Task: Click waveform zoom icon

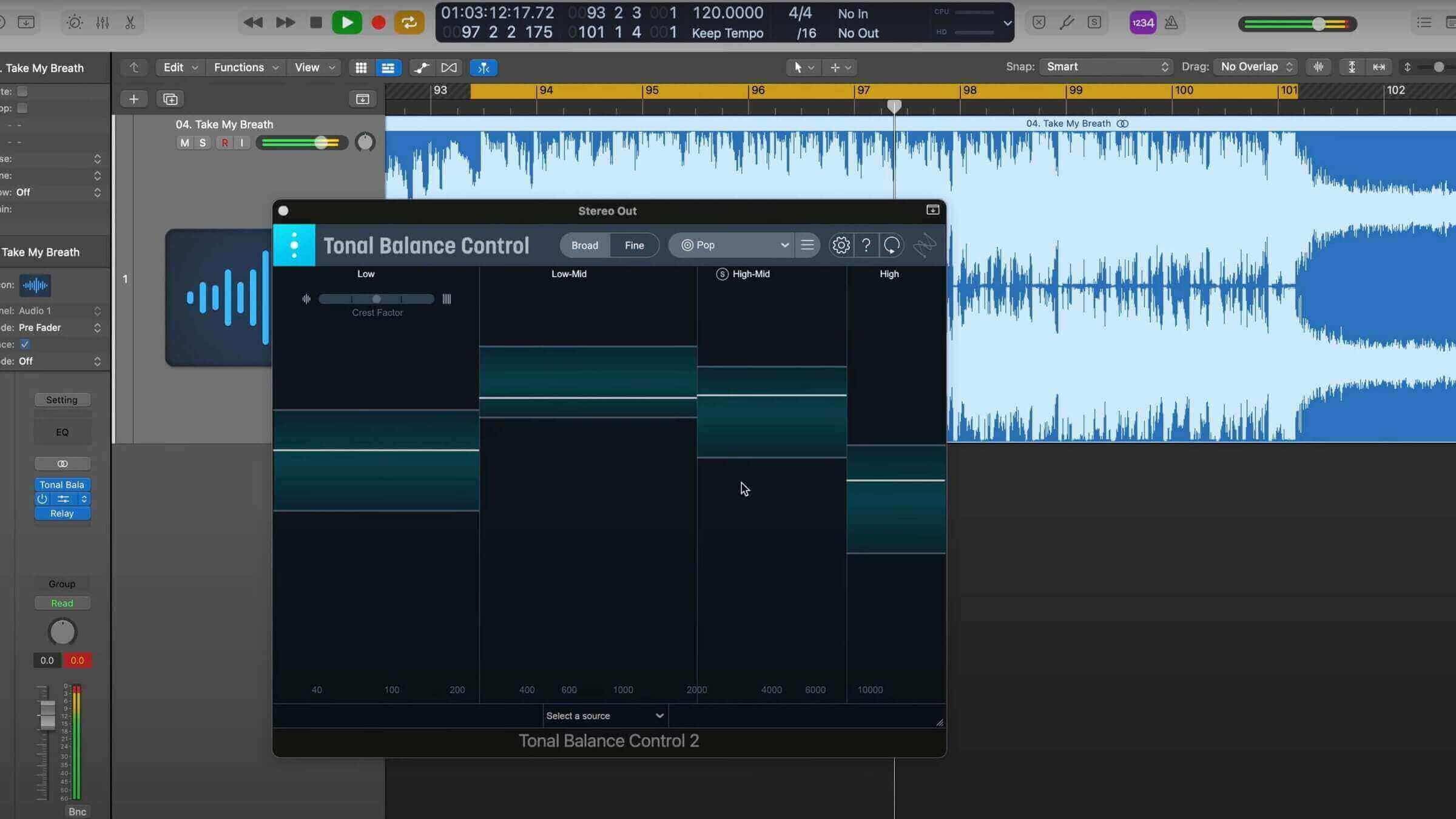Action: point(1318,67)
